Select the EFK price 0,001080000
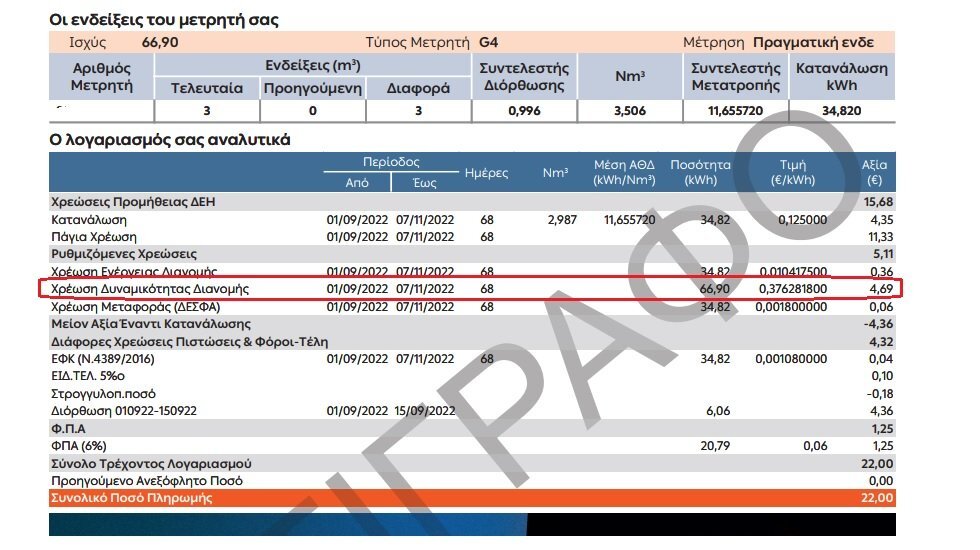 [791, 359]
